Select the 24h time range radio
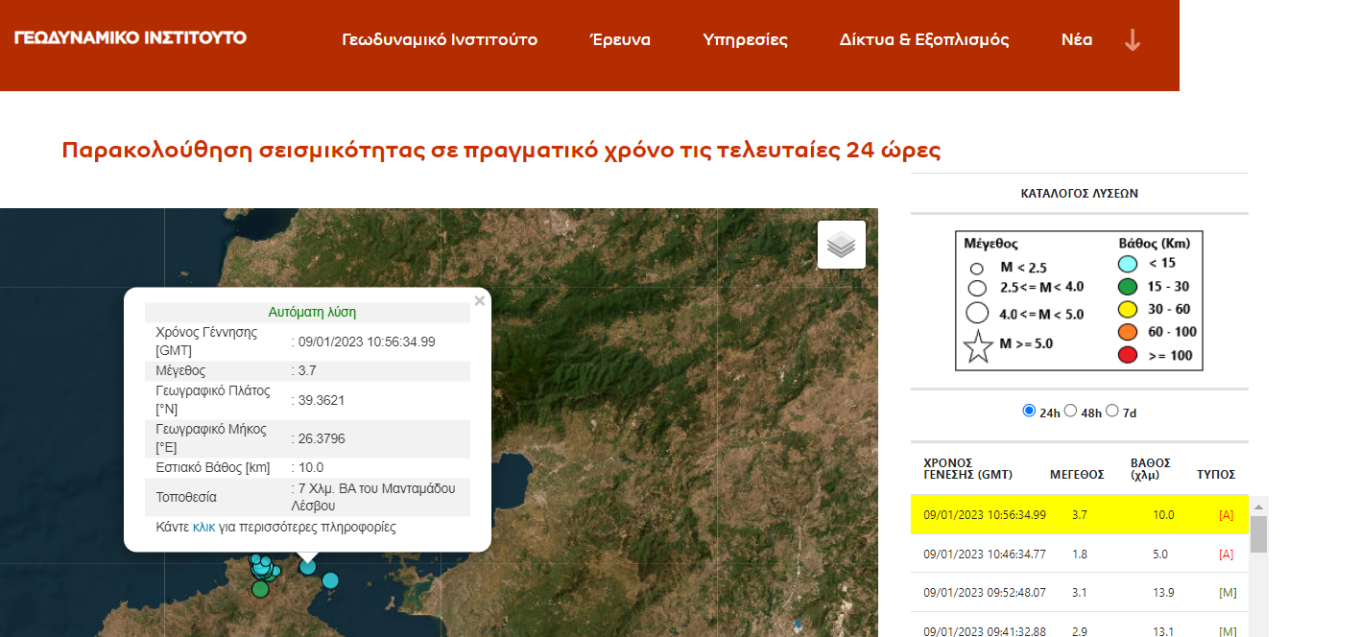Screen dimensions: 1360x637 click(x=1029, y=411)
